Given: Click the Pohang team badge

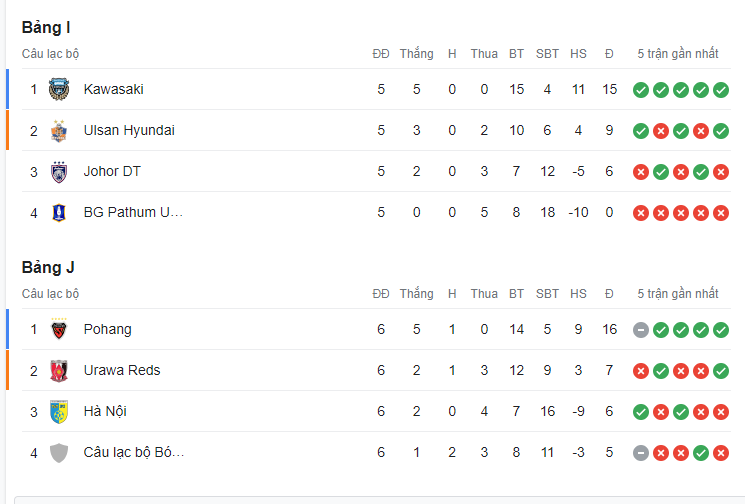Looking at the screenshot, I should pos(59,329).
